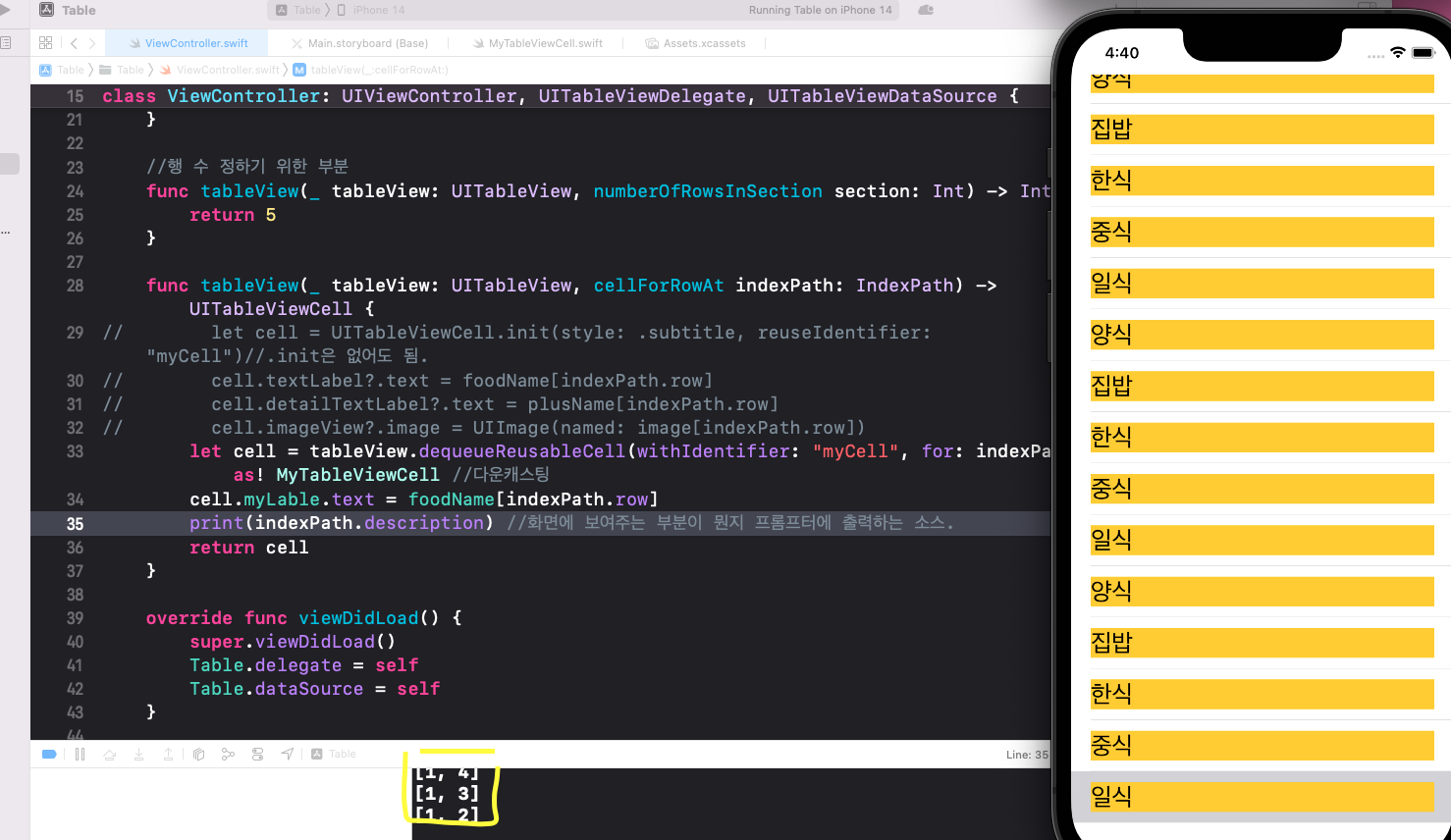Click line number 33 in gutter

click(x=75, y=451)
